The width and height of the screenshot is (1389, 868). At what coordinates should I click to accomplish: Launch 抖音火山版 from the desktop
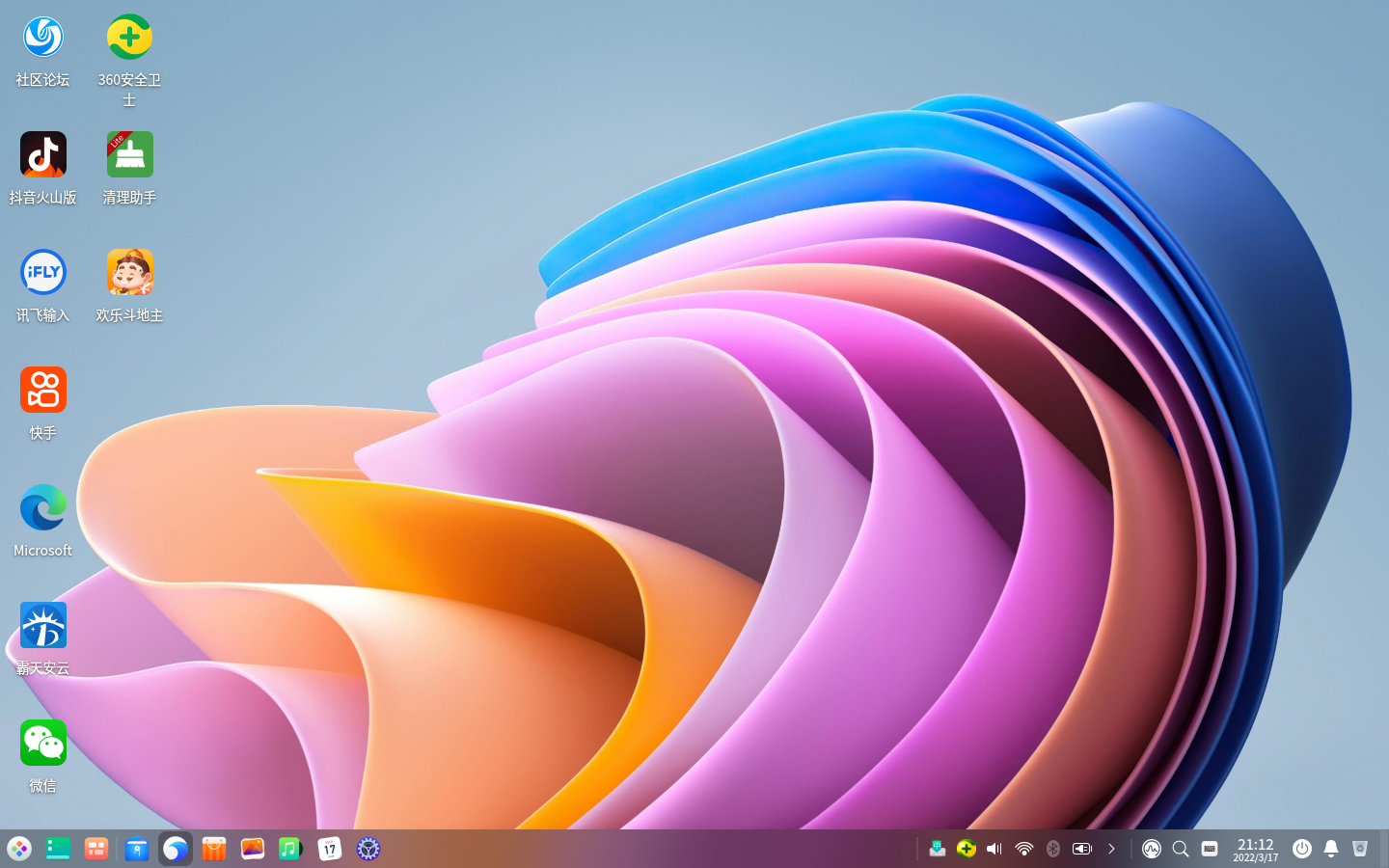pos(42,154)
